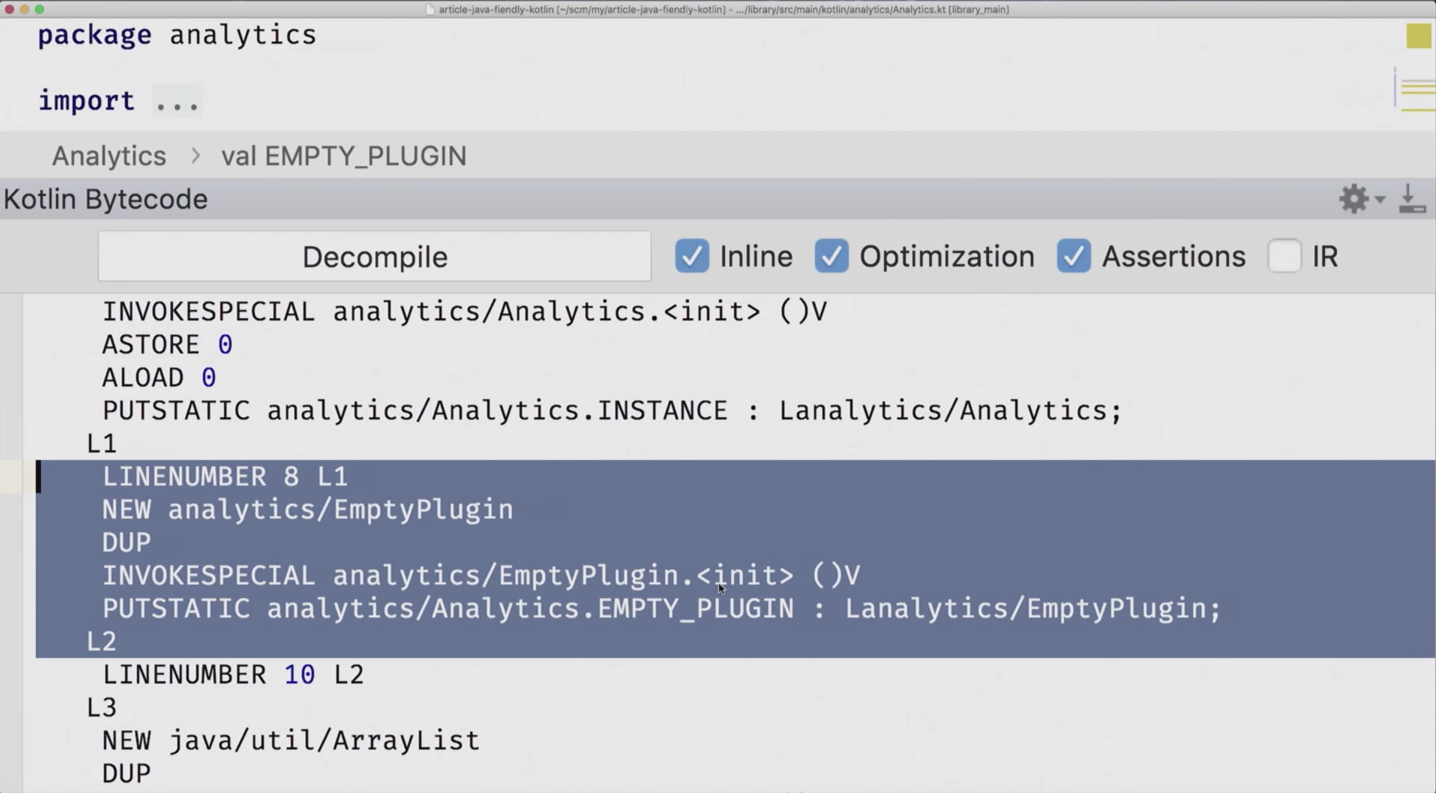Disable the Assertions checkbox
Viewport: 1436px width, 793px height.
point(1073,257)
